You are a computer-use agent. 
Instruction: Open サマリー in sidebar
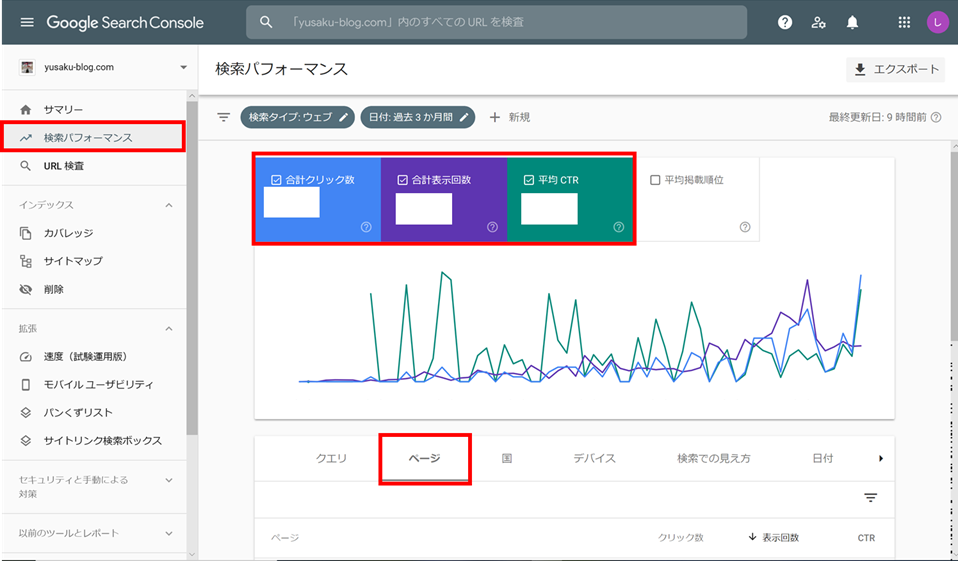(93, 110)
